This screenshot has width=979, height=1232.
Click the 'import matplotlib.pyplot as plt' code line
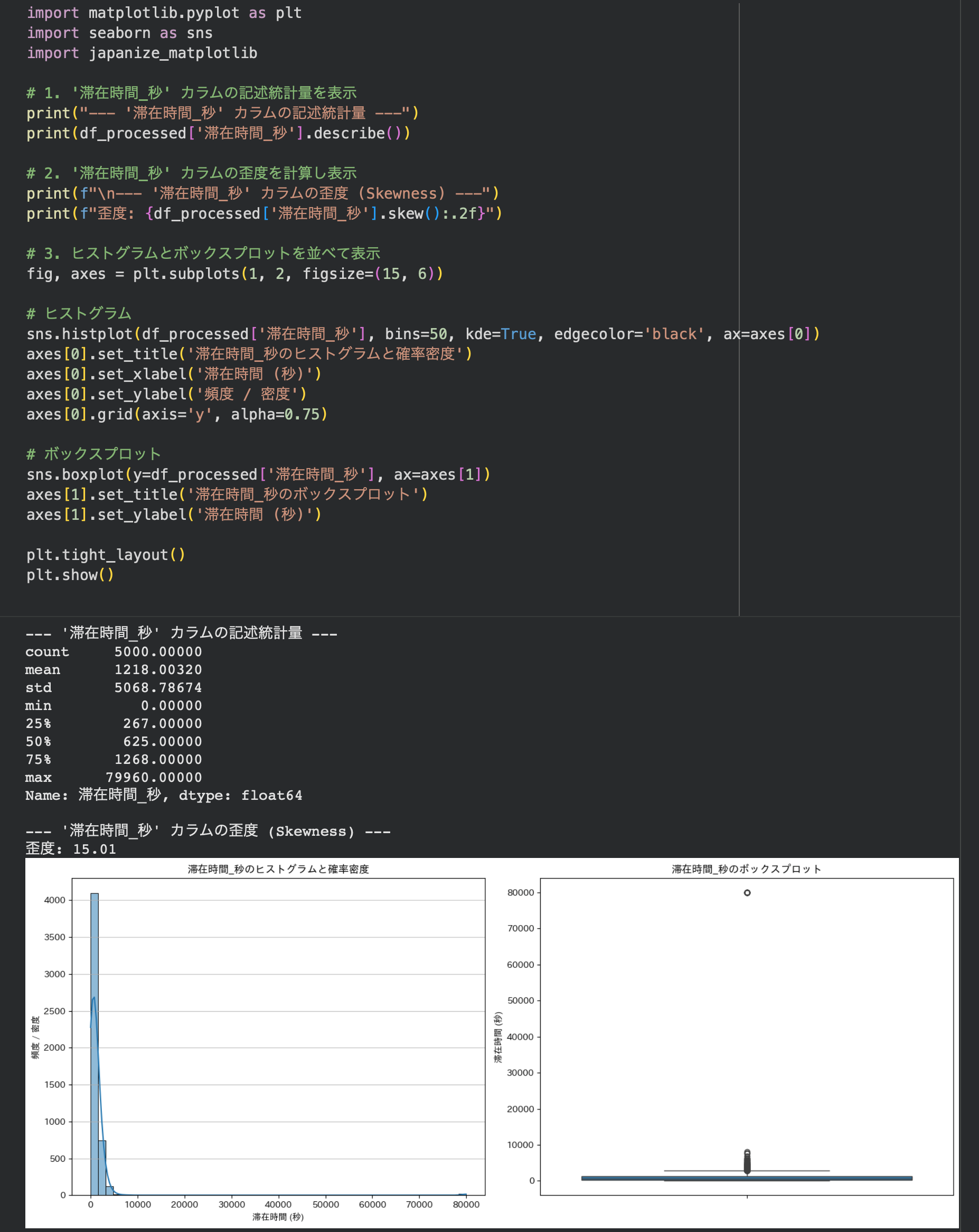164,13
